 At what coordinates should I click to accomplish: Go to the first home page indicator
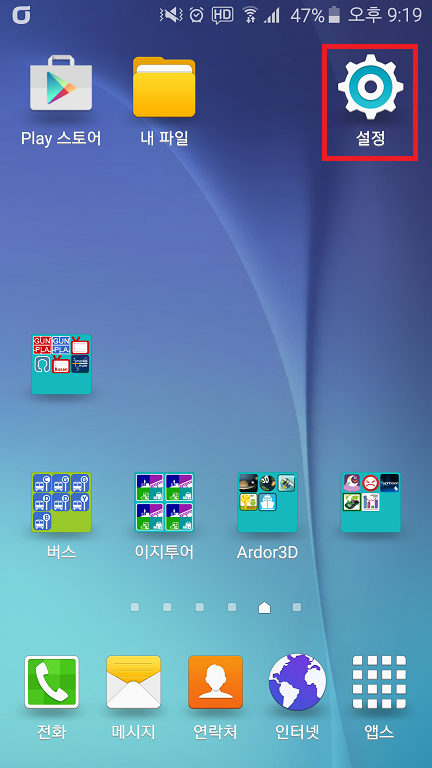point(135,607)
